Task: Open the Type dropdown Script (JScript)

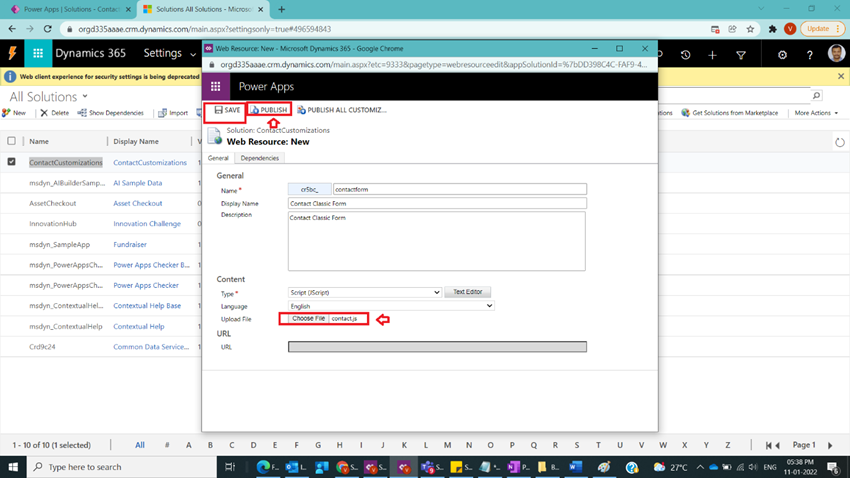Action: point(365,292)
